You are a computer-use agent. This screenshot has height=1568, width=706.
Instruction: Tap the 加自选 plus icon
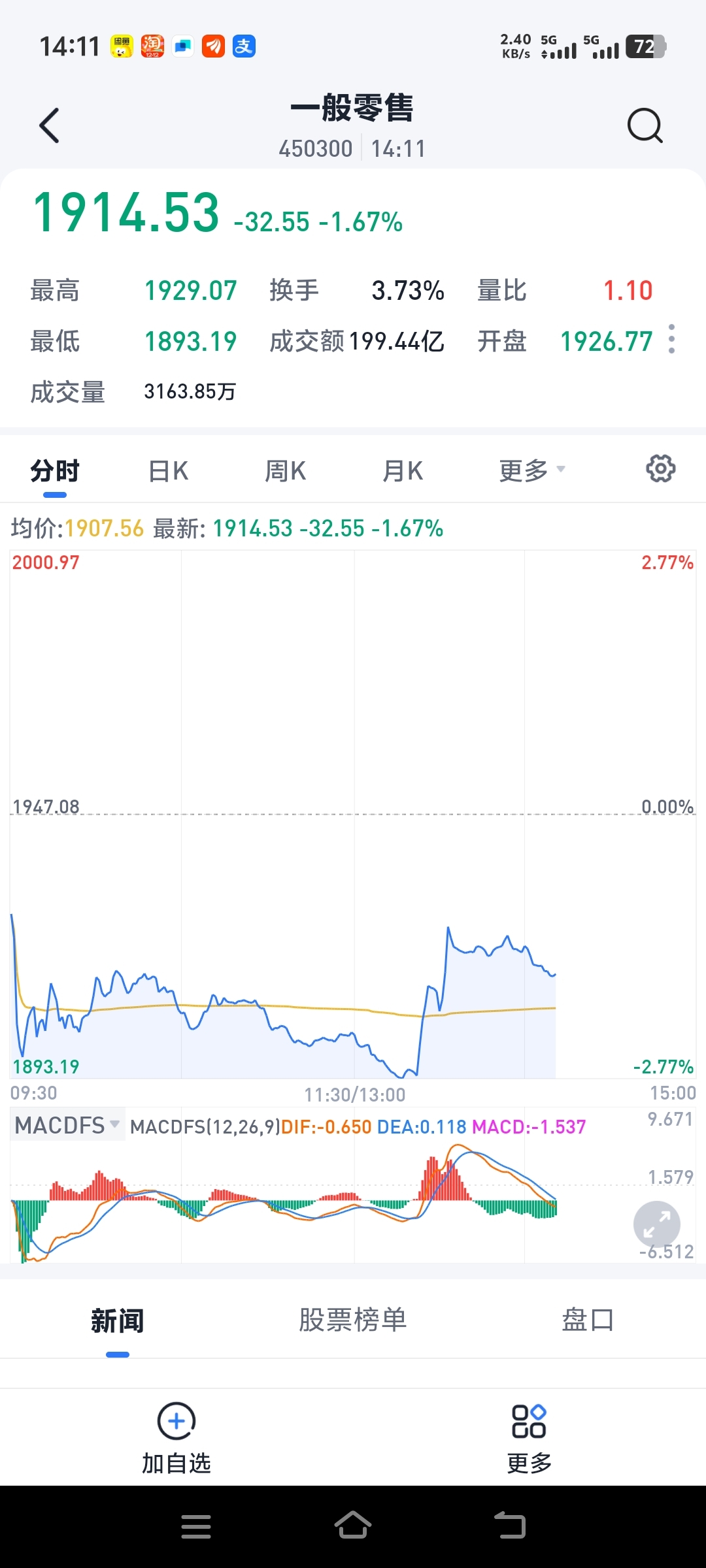[176, 1421]
